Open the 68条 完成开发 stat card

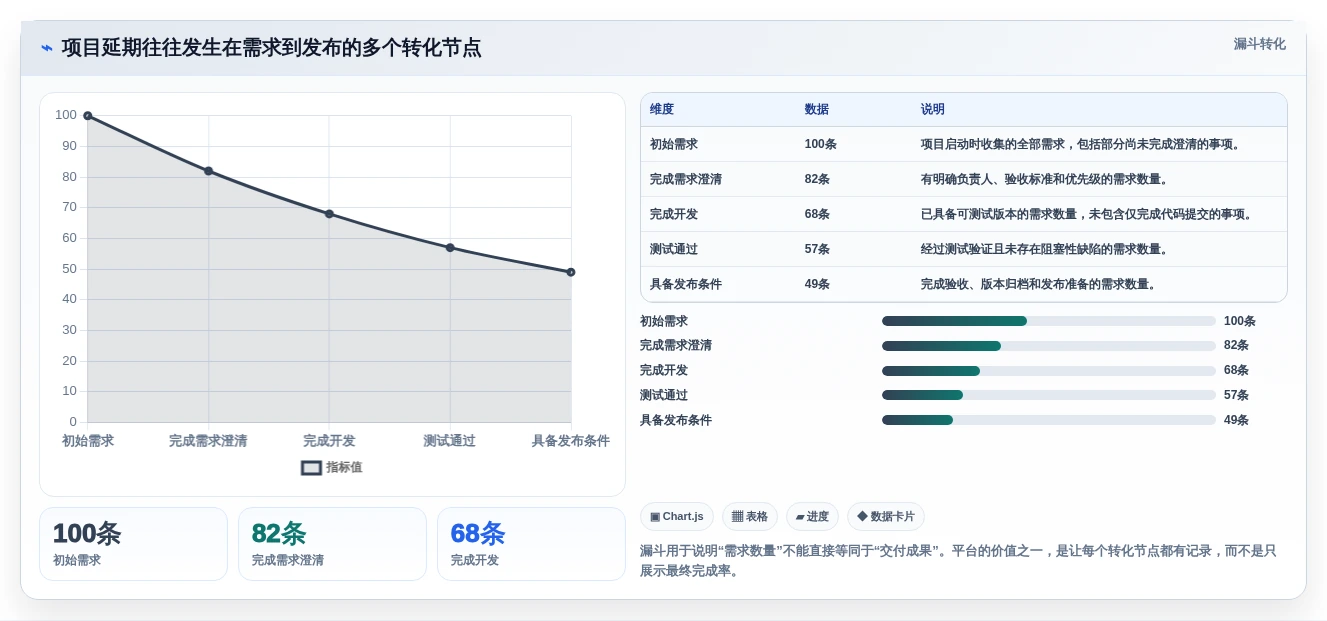point(531,544)
